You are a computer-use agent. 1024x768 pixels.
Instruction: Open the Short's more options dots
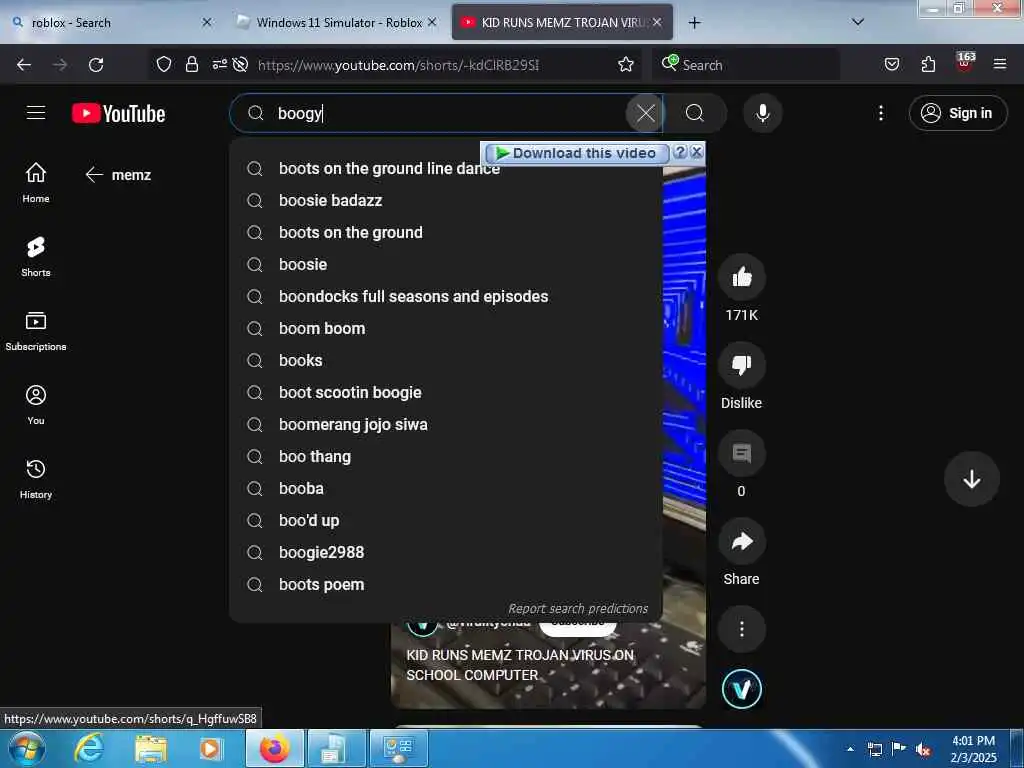(x=741, y=629)
